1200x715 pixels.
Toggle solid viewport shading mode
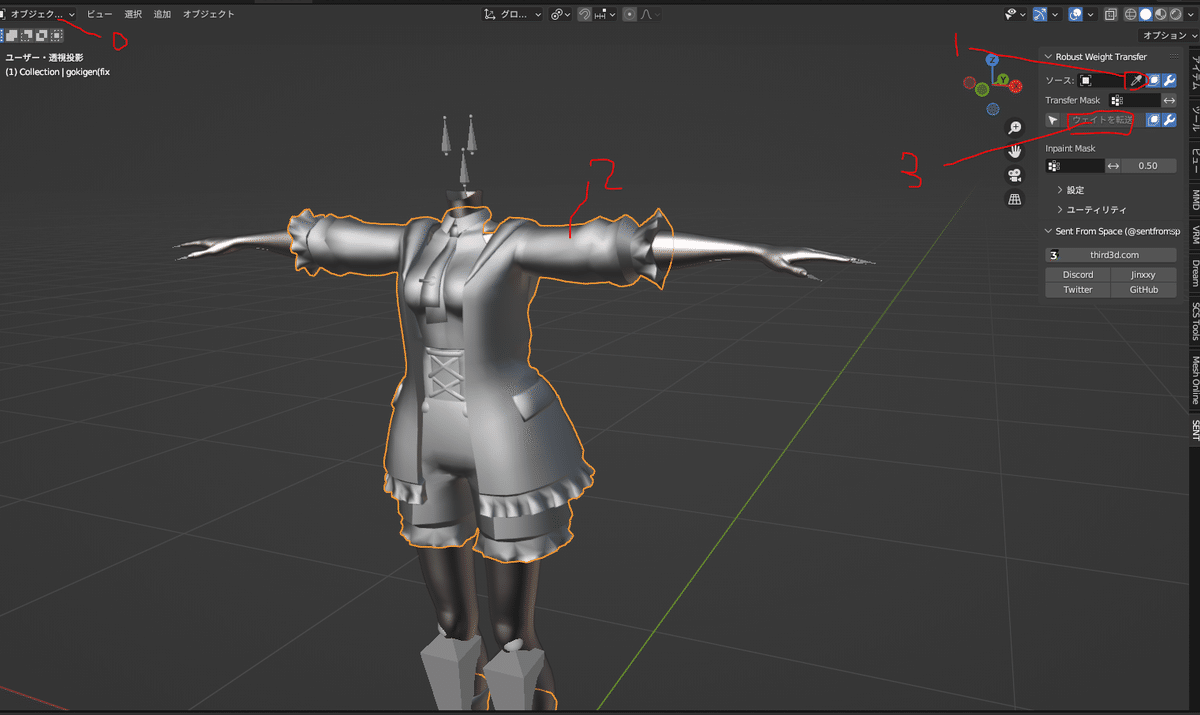[1146, 14]
